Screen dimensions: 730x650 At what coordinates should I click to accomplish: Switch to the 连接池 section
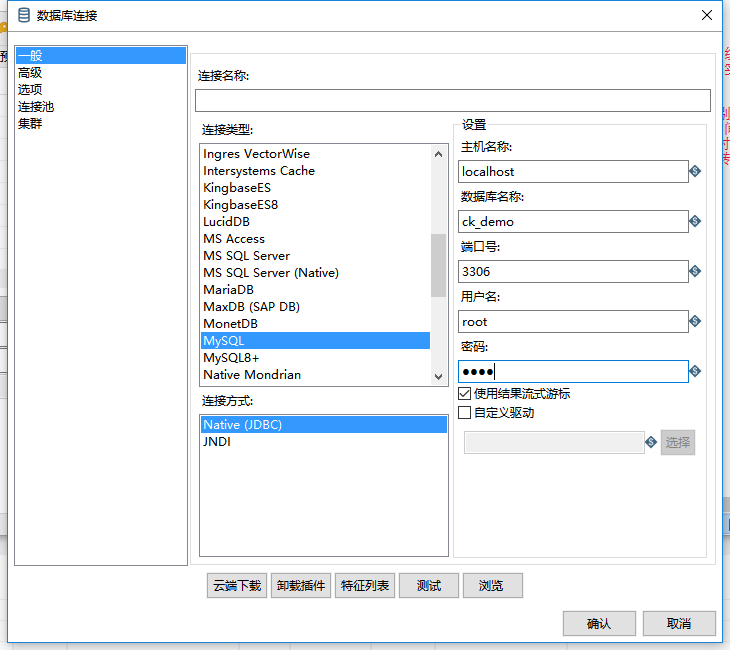[x=36, y=107]
